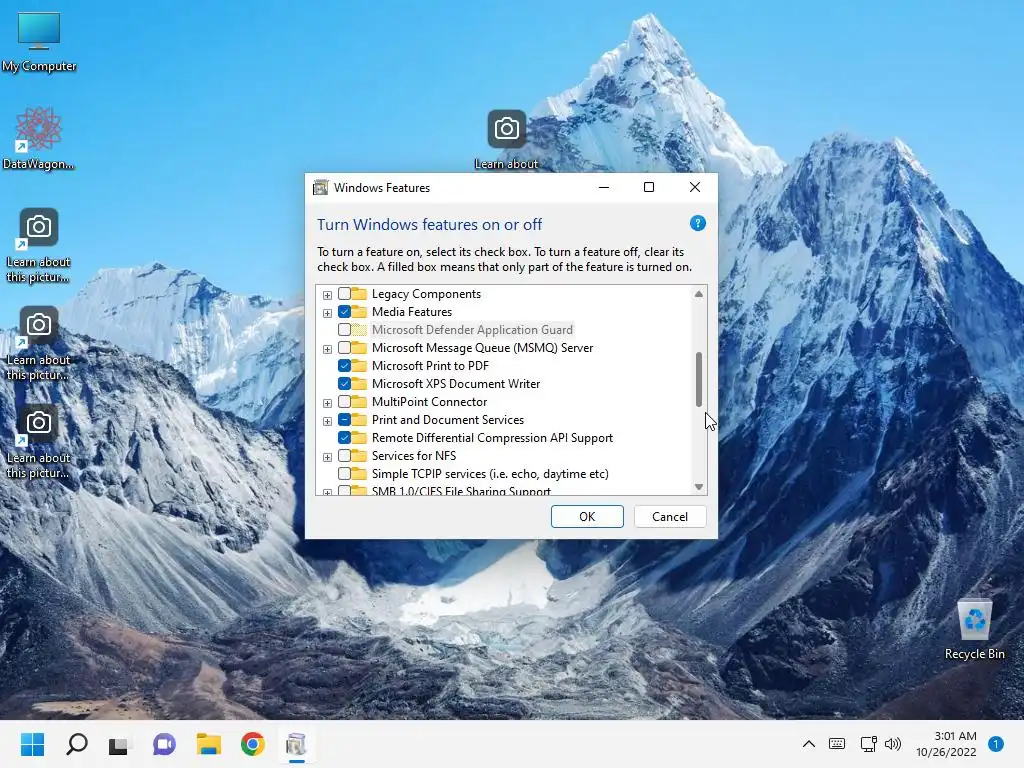
Task: Open the My Computer desktop icon
Action: tap(39, 42)
